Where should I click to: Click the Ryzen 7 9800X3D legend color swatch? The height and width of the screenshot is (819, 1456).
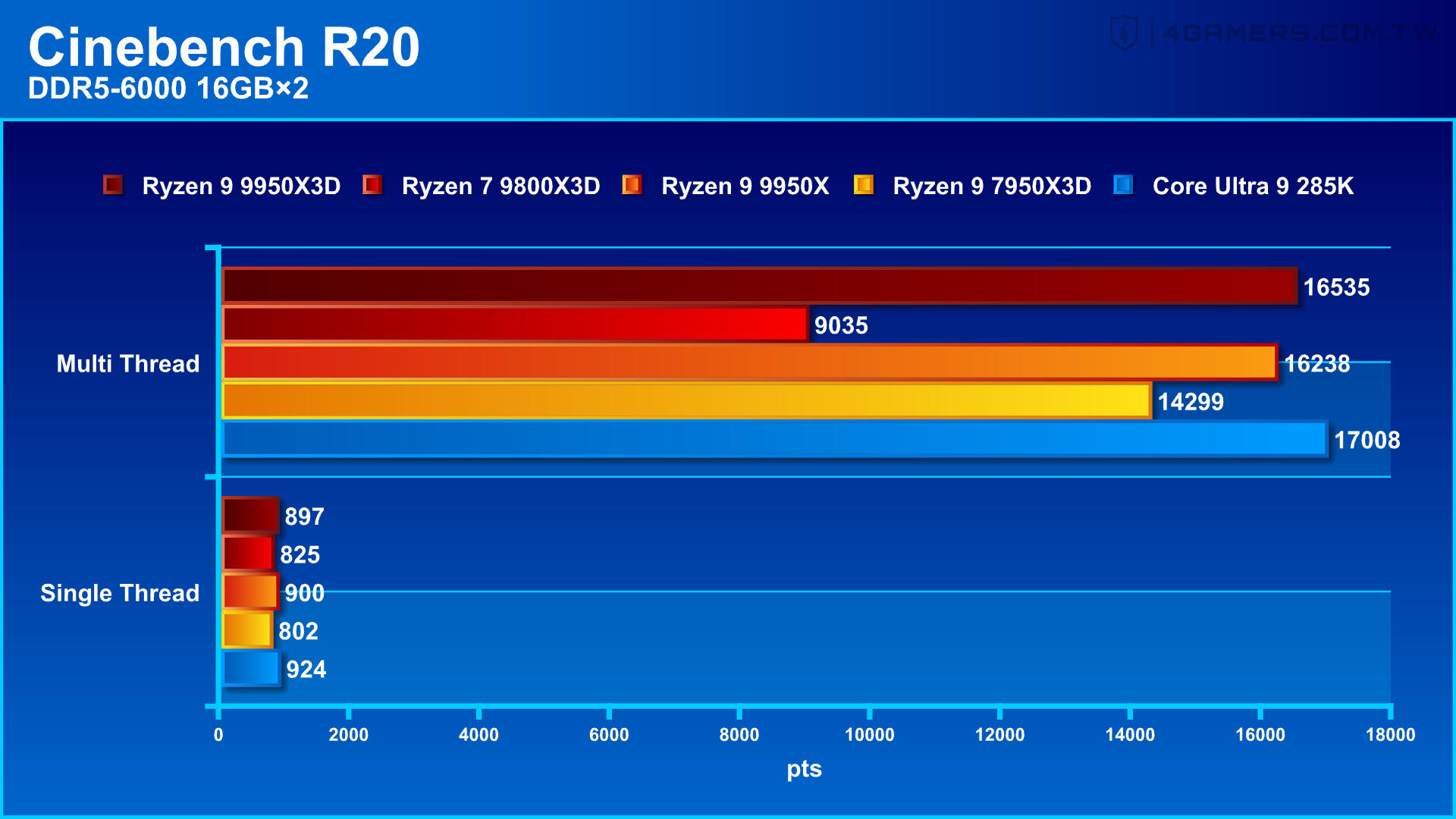pos(372,185)
